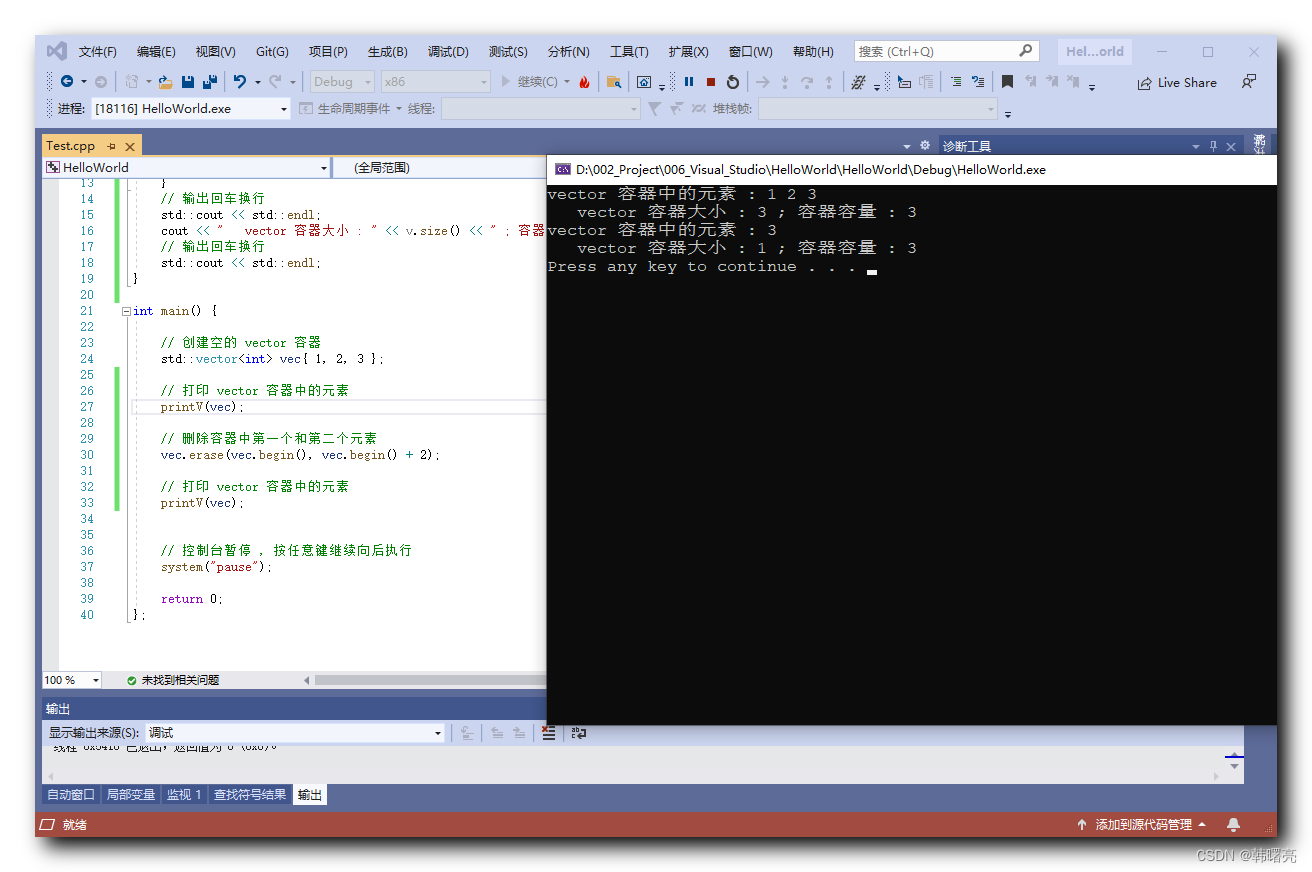Click the Continue (继续) button
Screen dimensions: 1312x872
530,82
